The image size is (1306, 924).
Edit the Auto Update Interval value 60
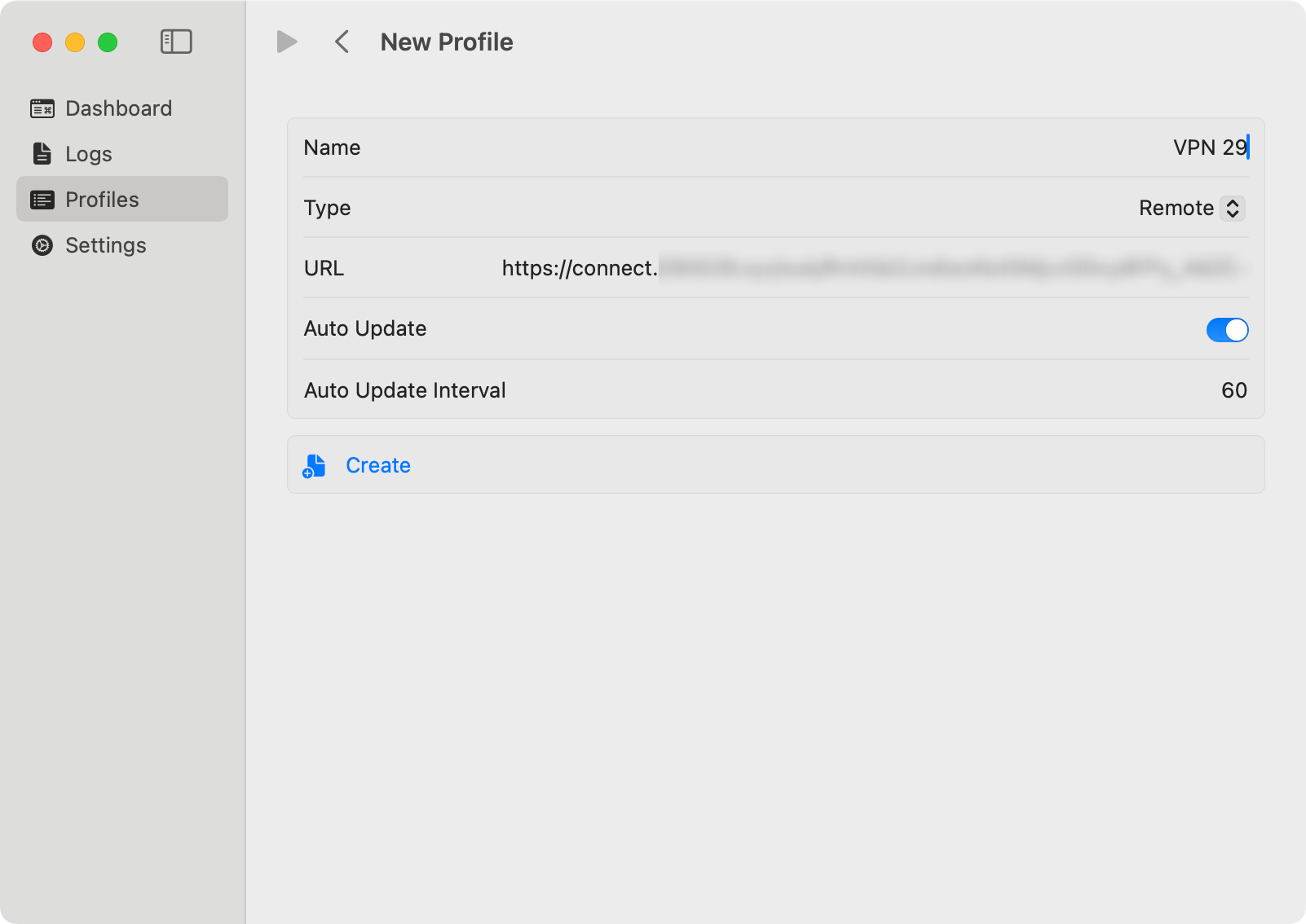pos(1233,390)
